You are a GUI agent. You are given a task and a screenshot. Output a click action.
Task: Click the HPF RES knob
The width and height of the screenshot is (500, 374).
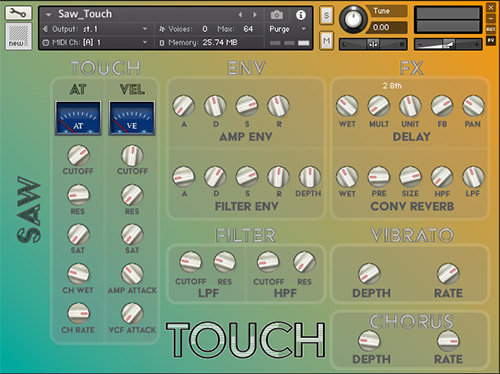click(304, 262)
